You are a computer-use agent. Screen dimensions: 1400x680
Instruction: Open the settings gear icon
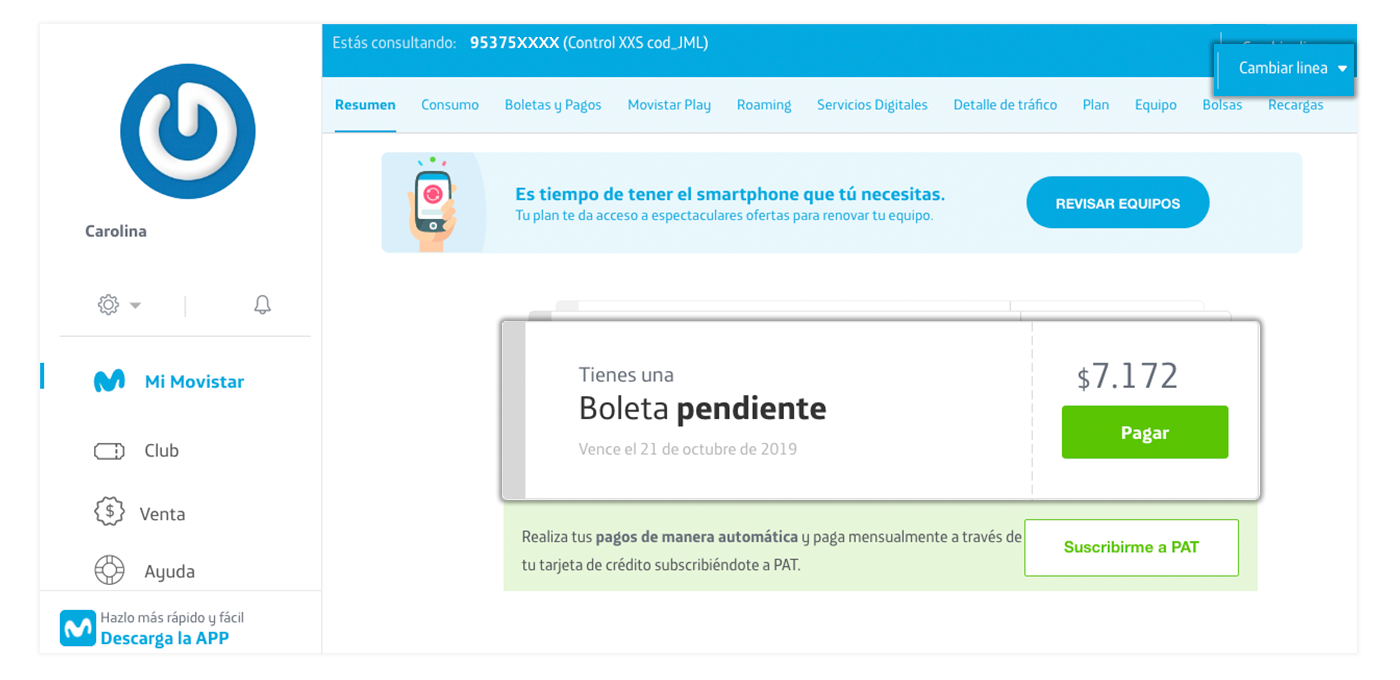tap(108, 305)
